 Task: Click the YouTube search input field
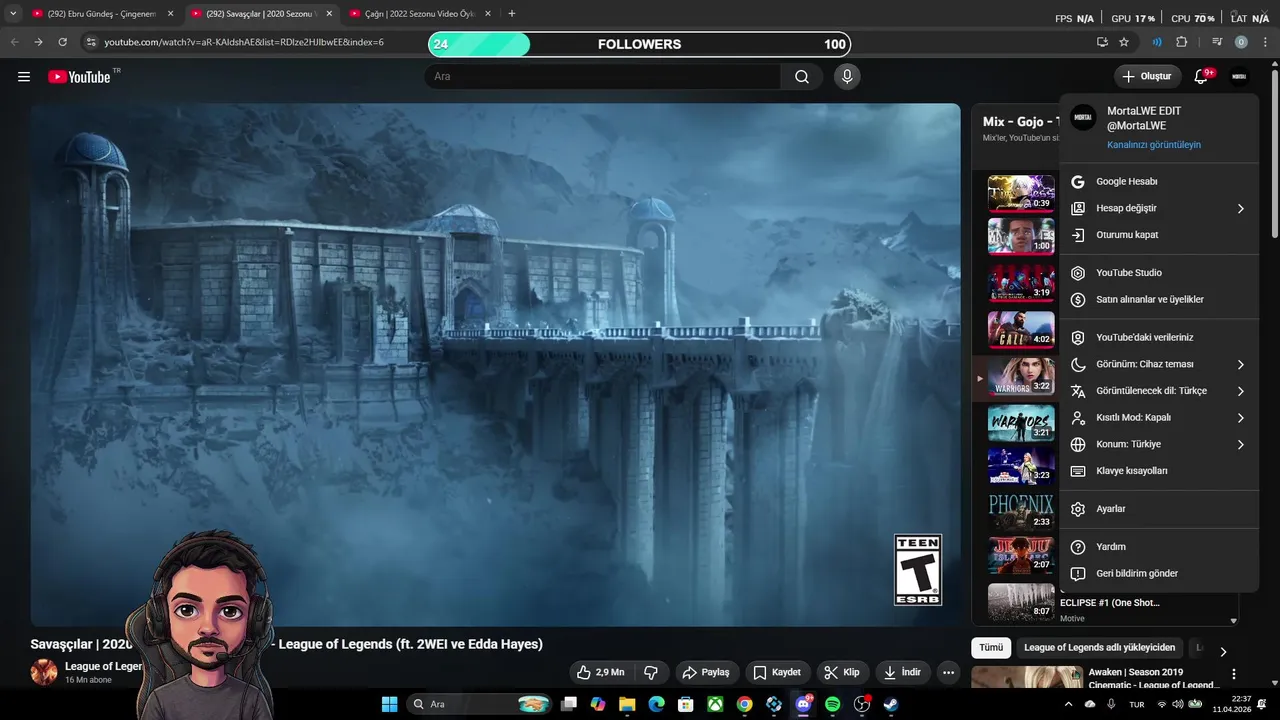coord(604,77)
